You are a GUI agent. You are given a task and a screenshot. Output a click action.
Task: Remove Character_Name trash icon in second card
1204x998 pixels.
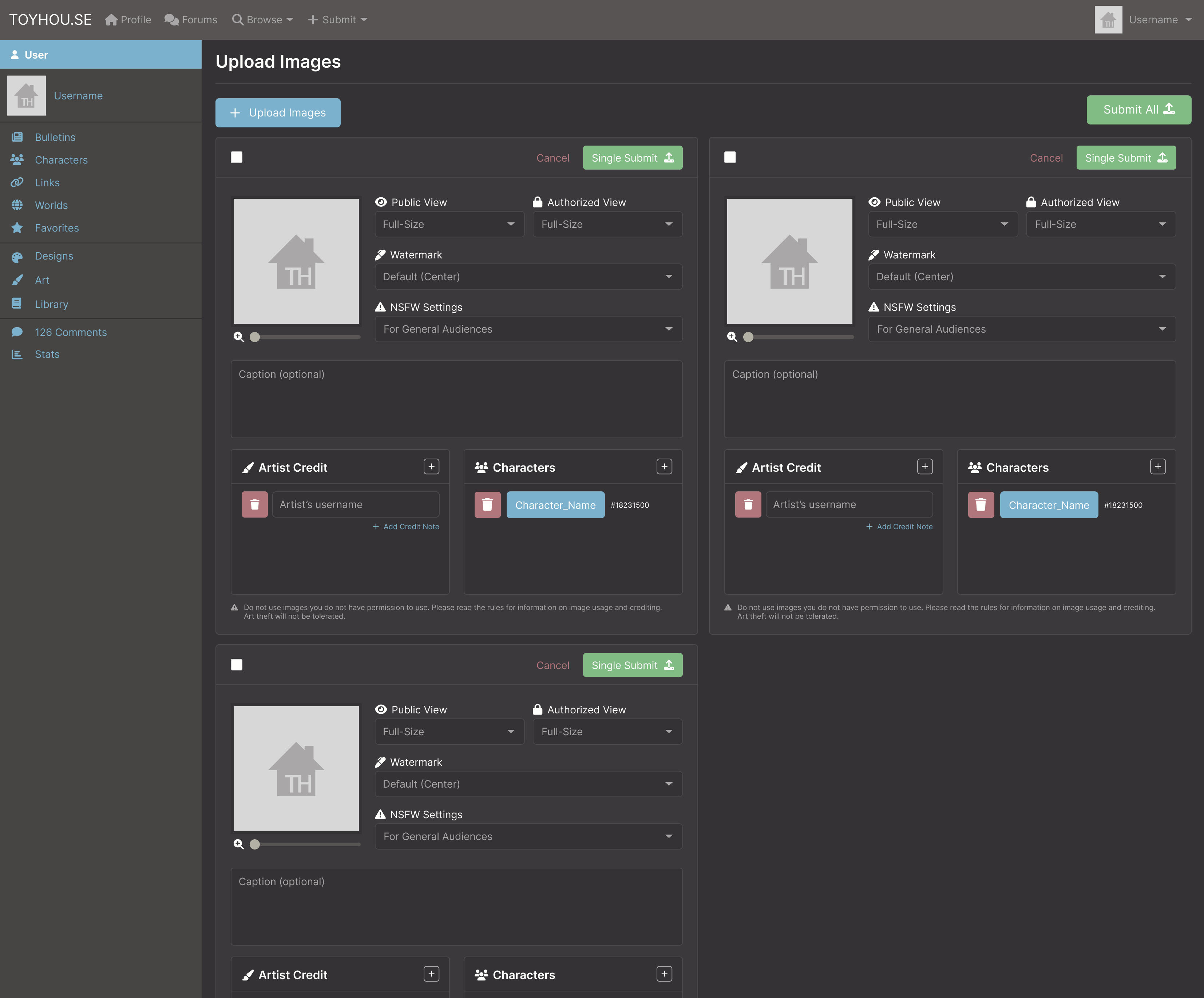tap(981, 504)
